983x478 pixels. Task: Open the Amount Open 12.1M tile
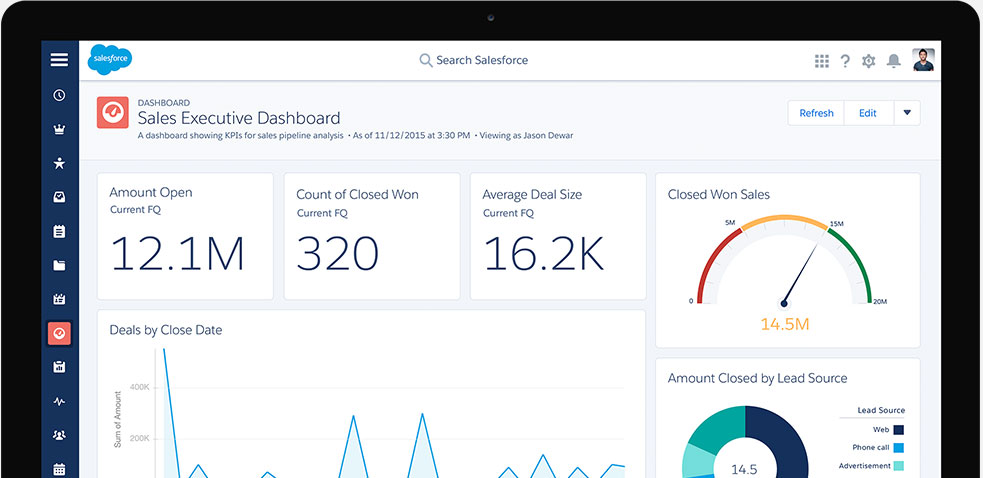coord(184,236)
